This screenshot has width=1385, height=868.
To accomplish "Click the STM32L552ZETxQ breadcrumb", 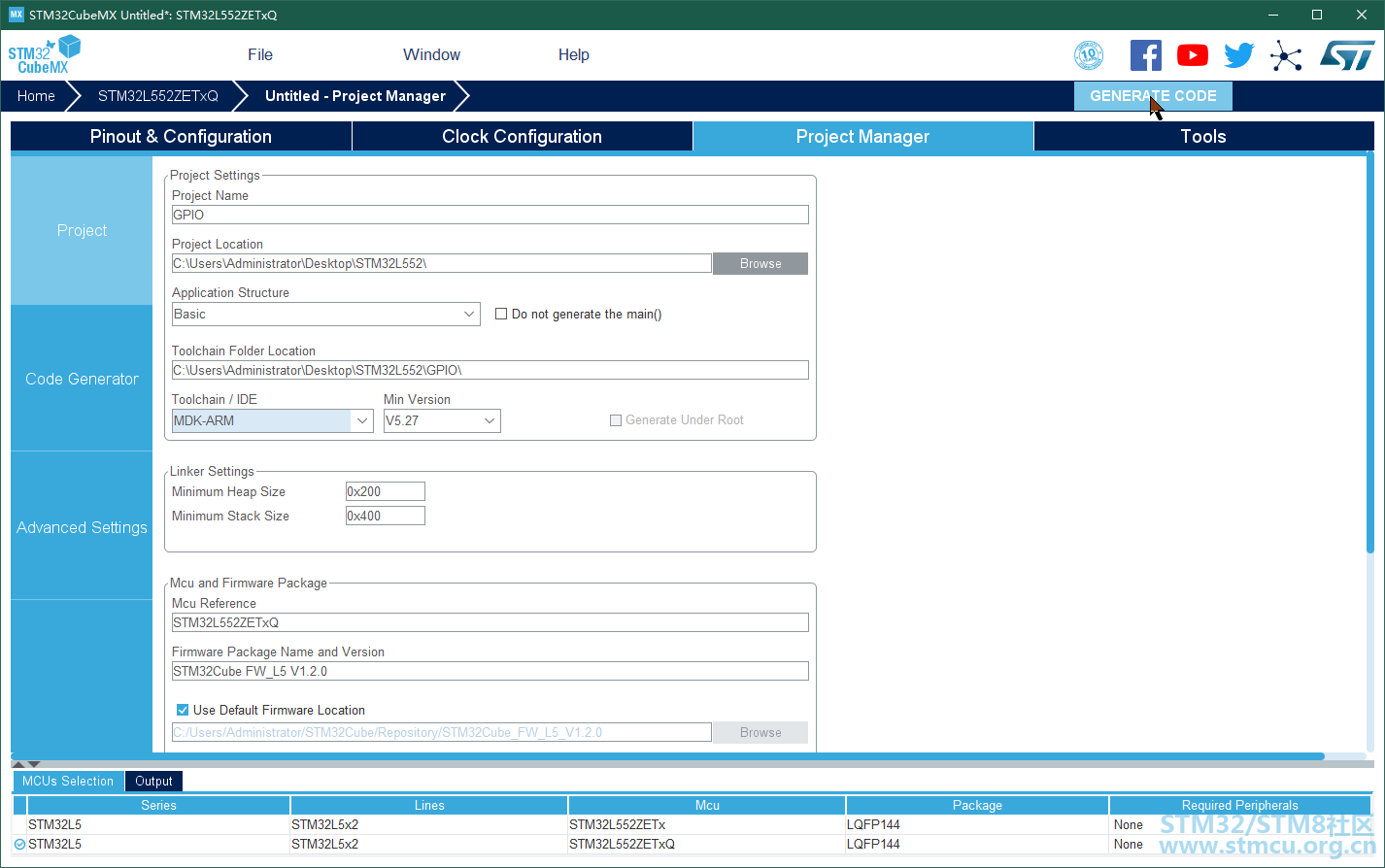I will click(158, 96).
